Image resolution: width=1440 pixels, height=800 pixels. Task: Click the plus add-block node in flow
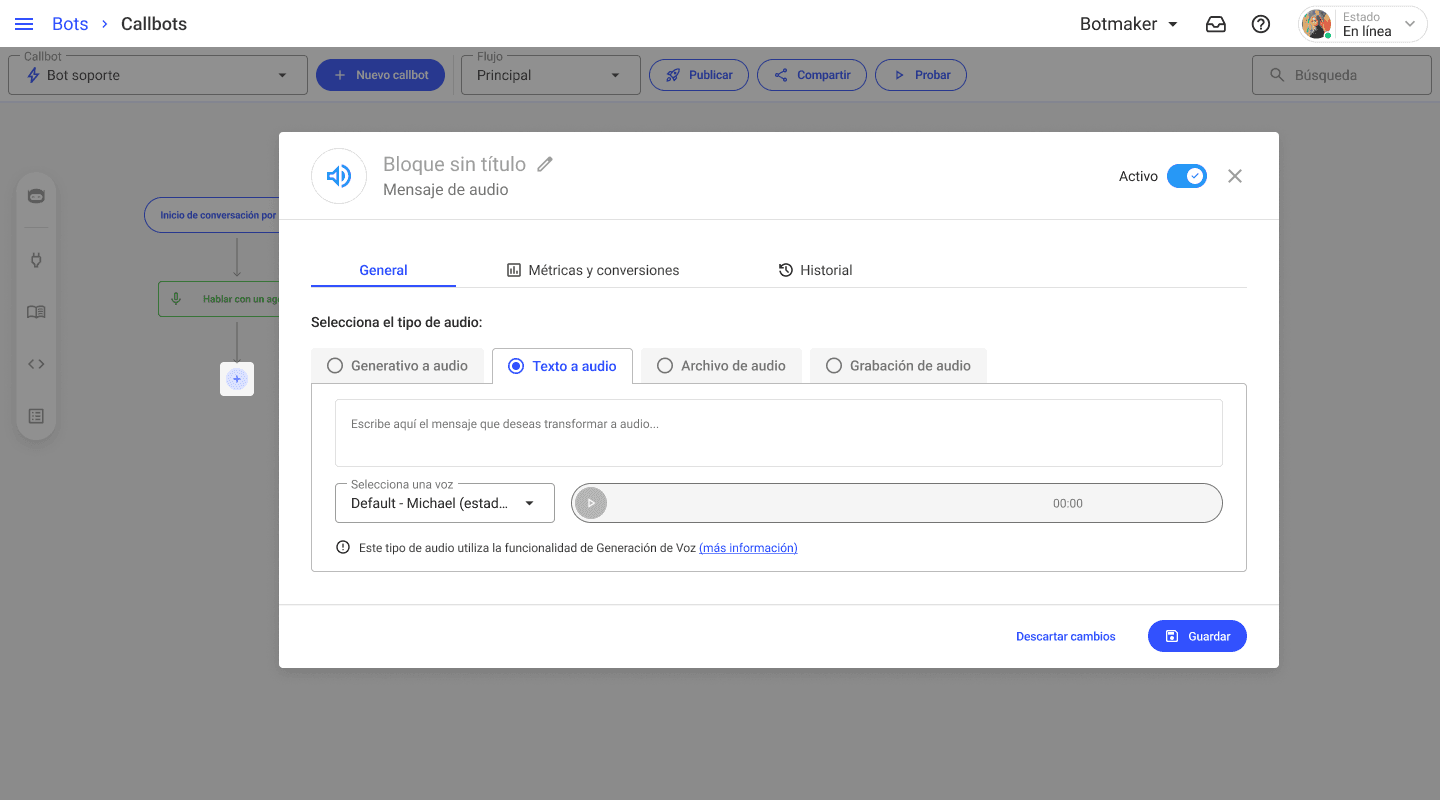tap(237, 379)
